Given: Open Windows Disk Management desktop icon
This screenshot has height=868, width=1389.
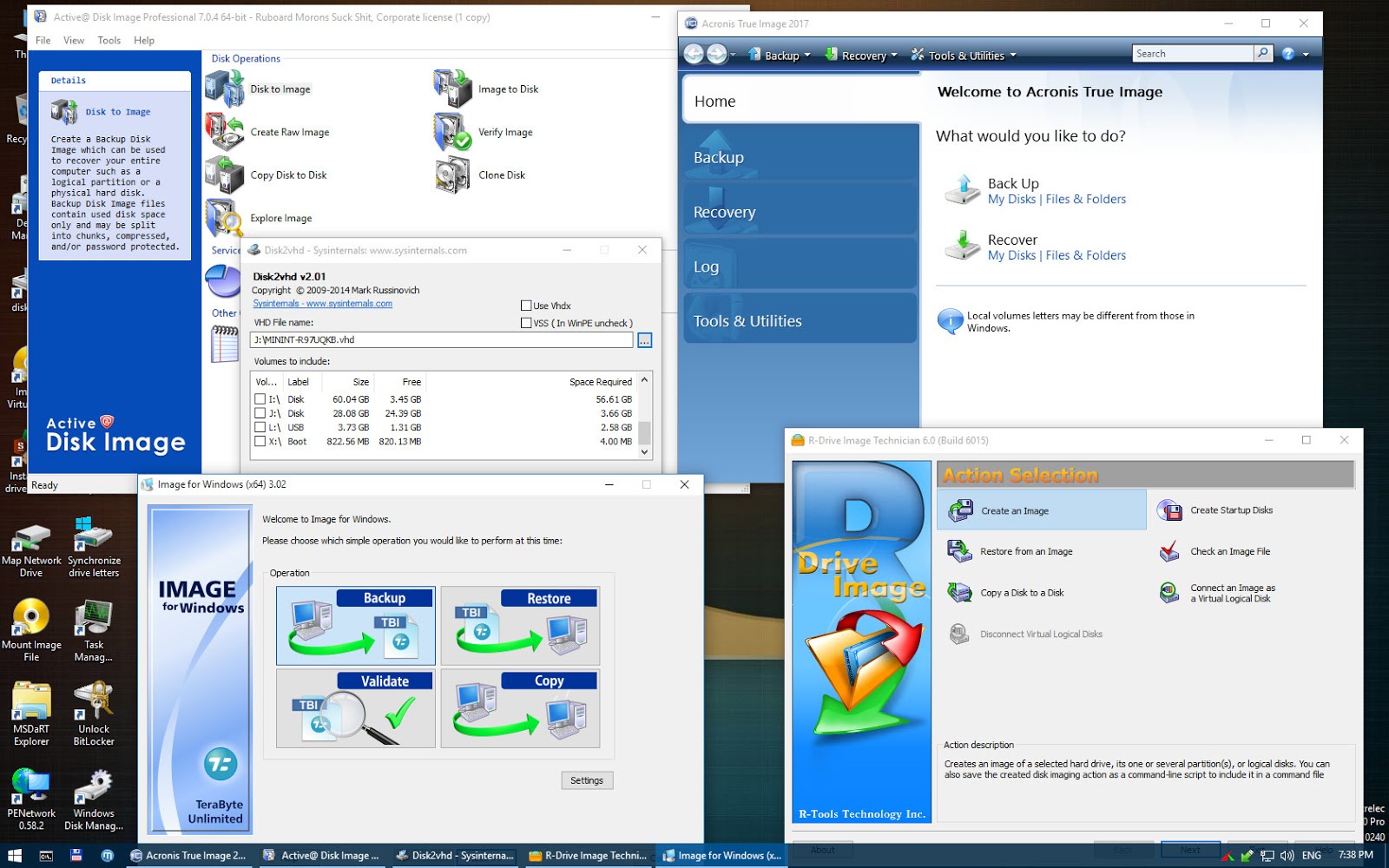Looking at the screenshot, I should click(x=94, y=799).
